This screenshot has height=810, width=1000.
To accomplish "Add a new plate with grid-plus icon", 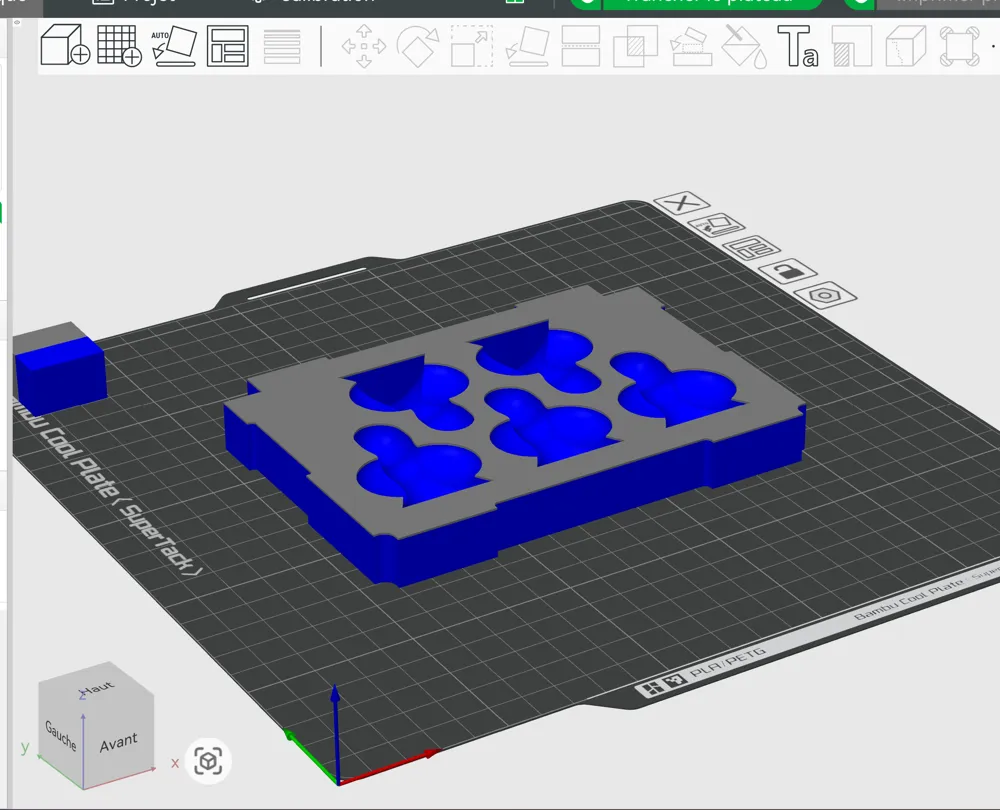I will 119,45.
